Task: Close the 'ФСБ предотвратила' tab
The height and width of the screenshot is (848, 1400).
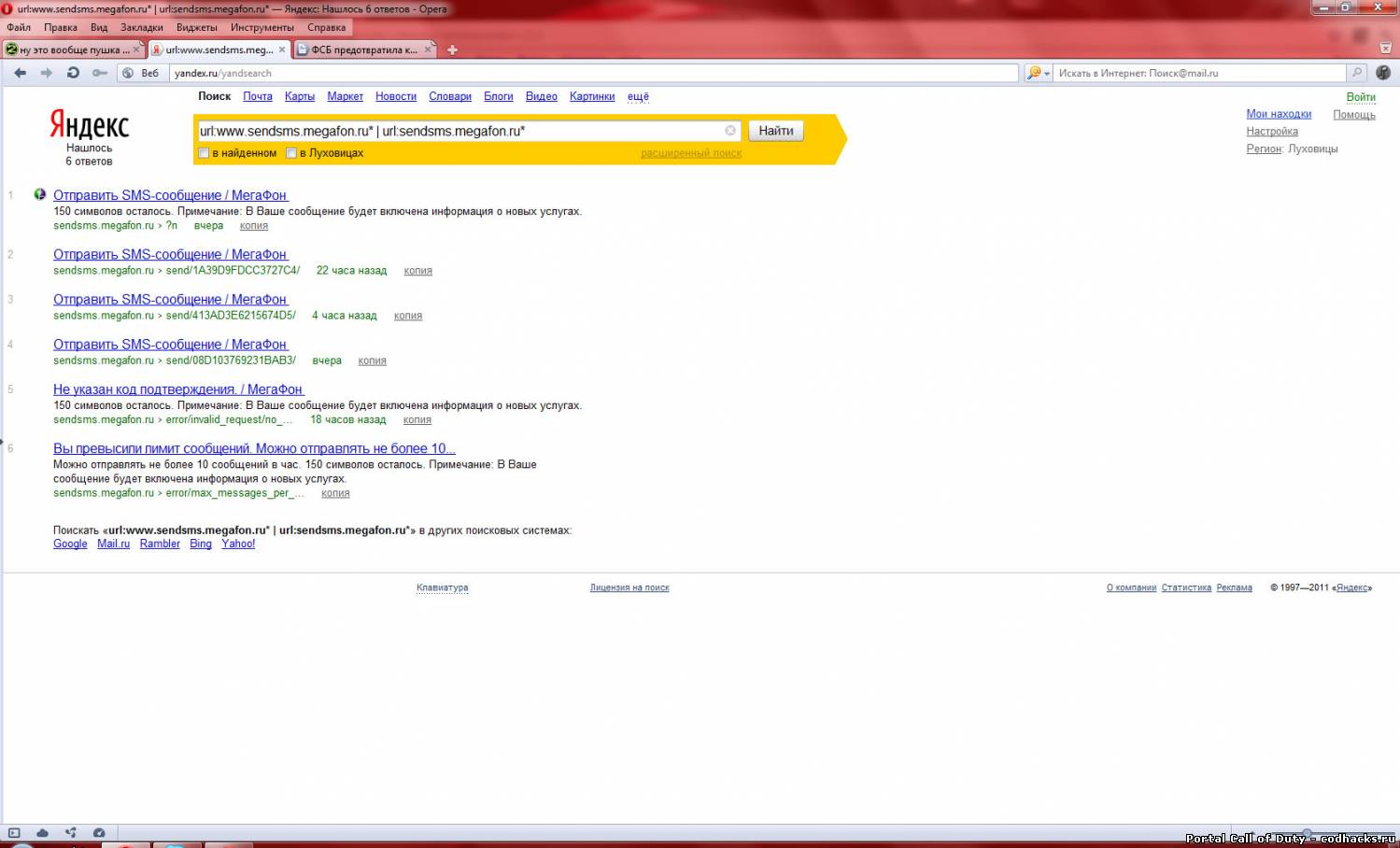Action: 429,49
